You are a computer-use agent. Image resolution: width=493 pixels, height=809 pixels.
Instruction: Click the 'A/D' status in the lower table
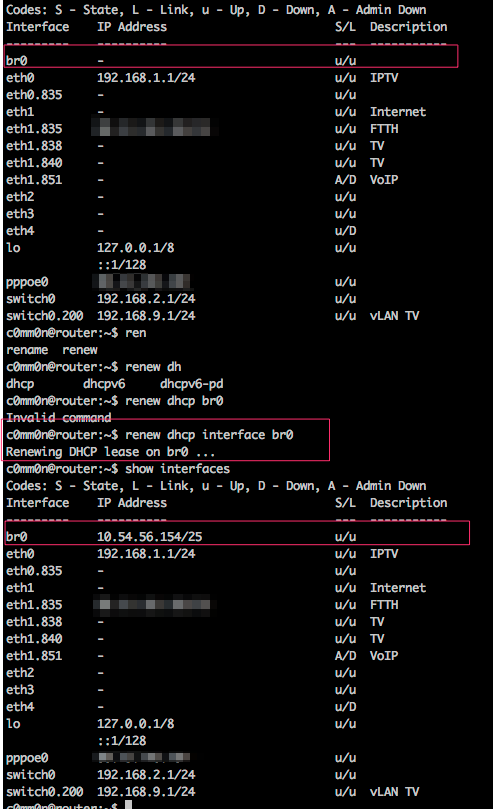click(x=346, y=656)
